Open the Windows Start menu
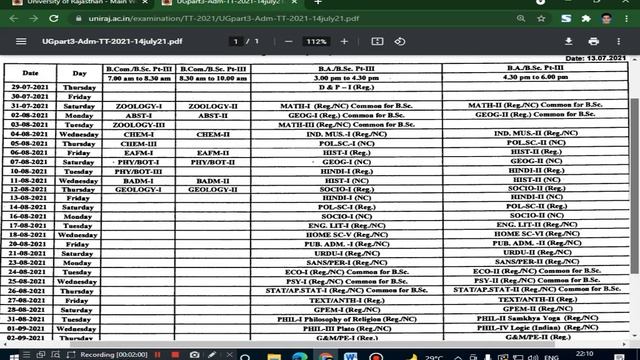Viewport: 640px width, 360px height. pyautogui.click(x=14, y=357)
